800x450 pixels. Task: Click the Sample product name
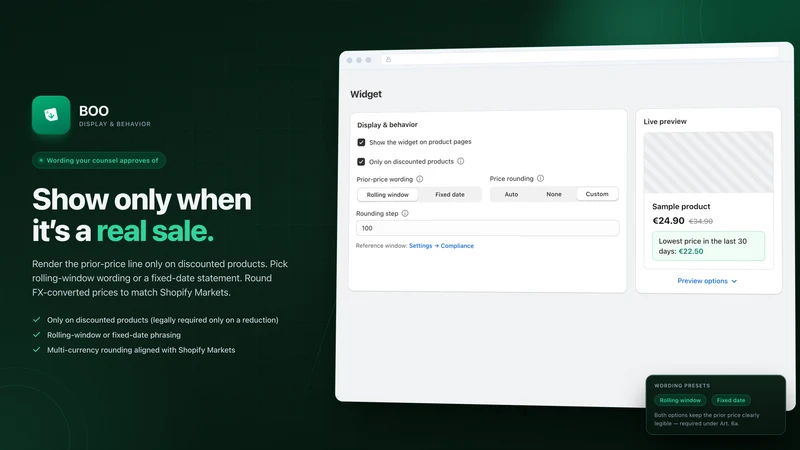[681, 207]
